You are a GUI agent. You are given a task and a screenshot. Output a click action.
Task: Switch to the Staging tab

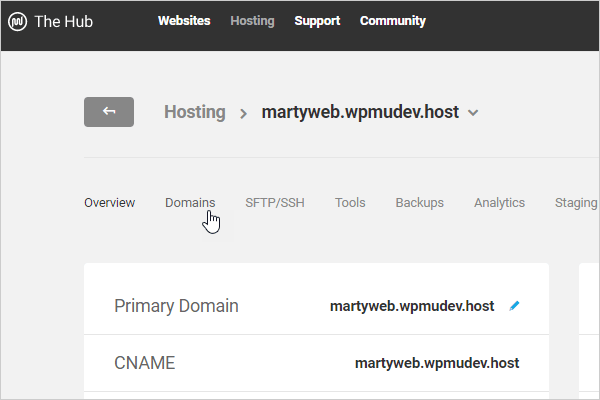576,202
